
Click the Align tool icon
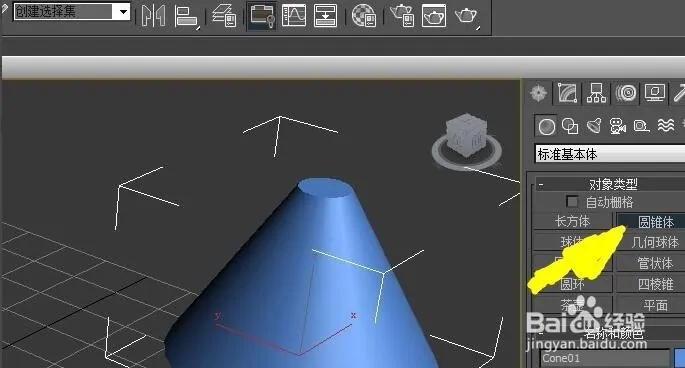pos(187,17)
